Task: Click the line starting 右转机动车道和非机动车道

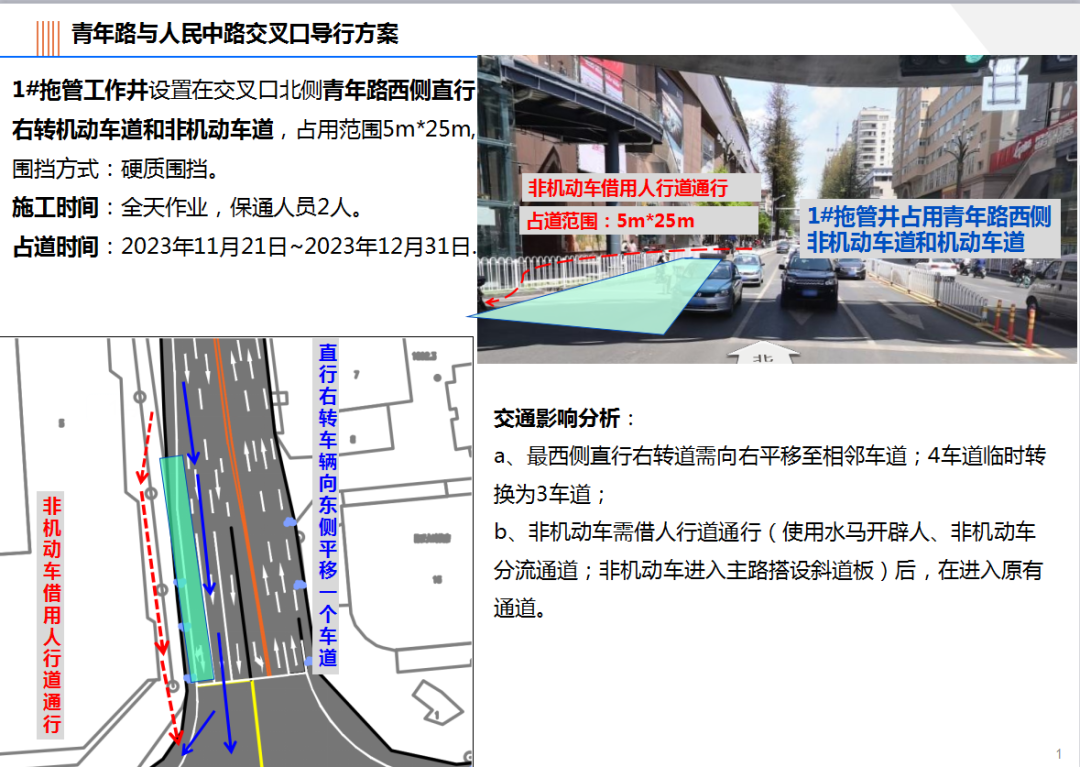Action: tap(244, 129)
